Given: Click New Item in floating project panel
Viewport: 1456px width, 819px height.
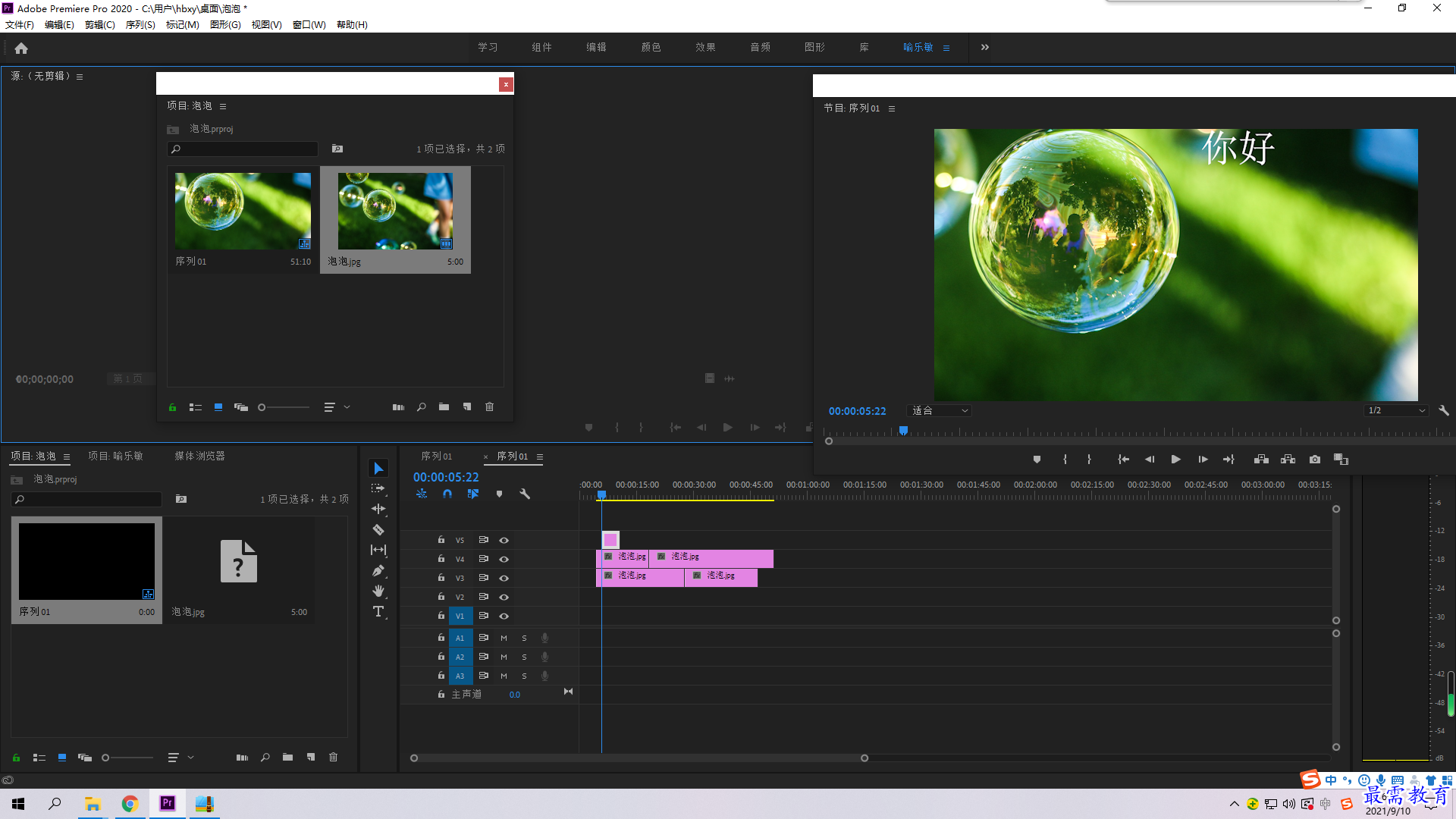Looking at the screenshot, I should (x=467, y=407).
